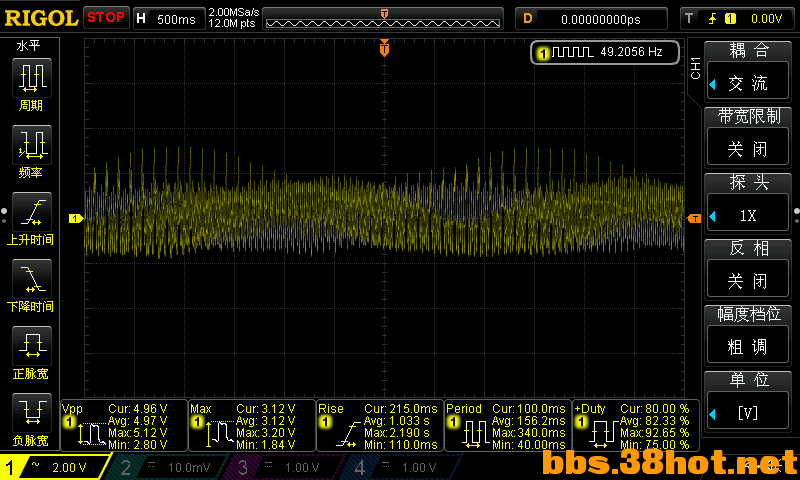Click the orange trigger position marker atop grid

click(384, 48)
